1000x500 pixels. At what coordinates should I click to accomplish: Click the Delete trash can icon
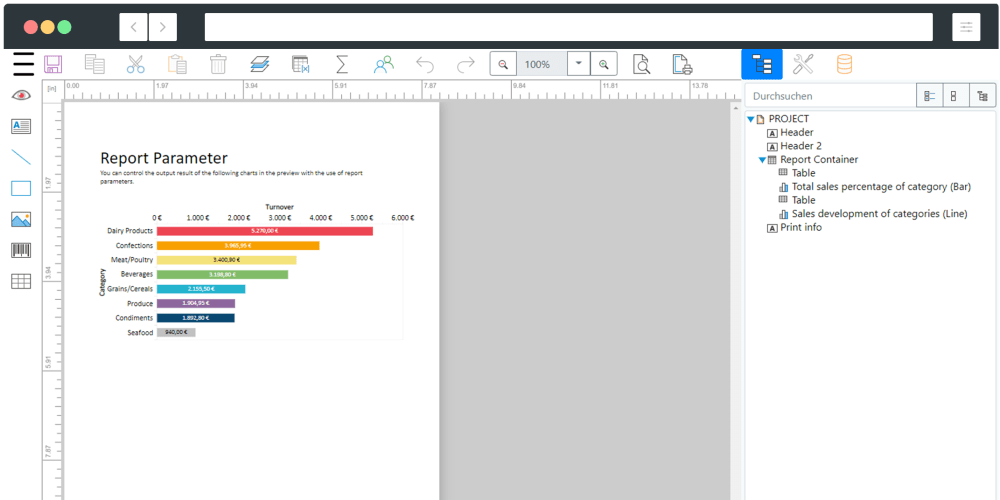coord(218,64)
